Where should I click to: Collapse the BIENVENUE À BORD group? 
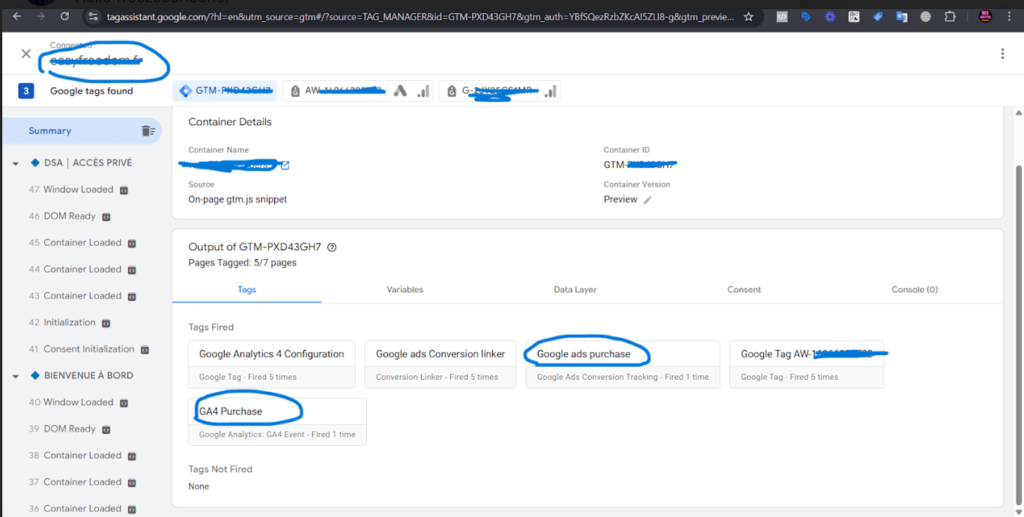pyautogui.click(x=16, y=376)
